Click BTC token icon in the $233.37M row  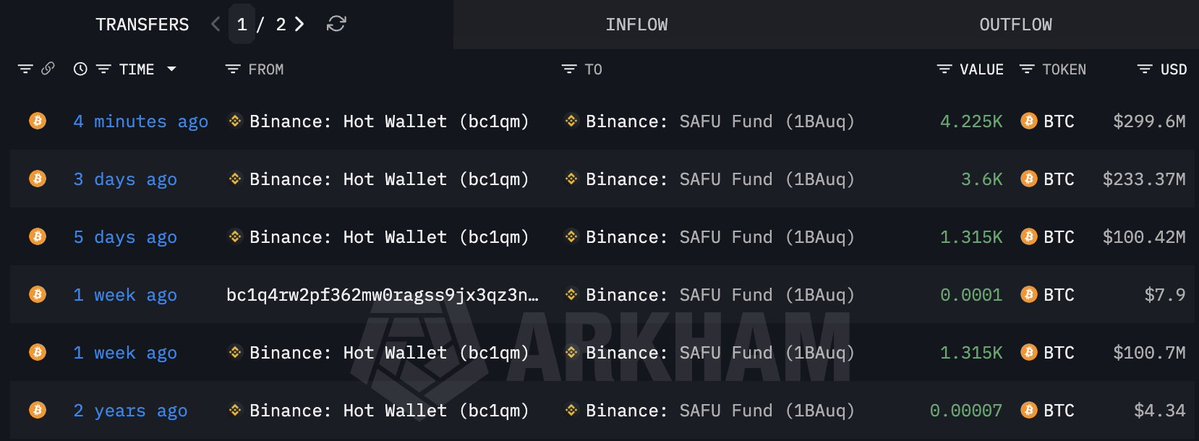1027,179
